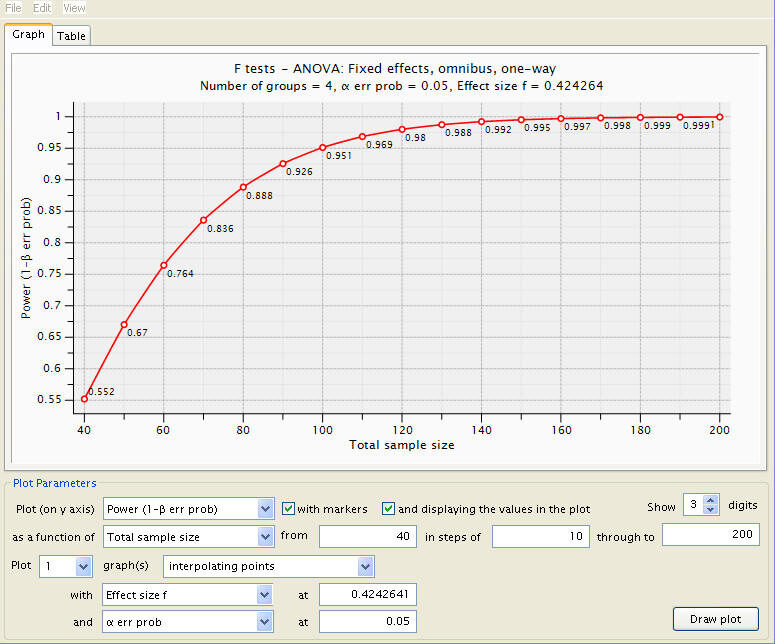Click the value label 0.995 in plot
Image resolution: width=775 pixels, height=644 pixels.
[537, 128]
